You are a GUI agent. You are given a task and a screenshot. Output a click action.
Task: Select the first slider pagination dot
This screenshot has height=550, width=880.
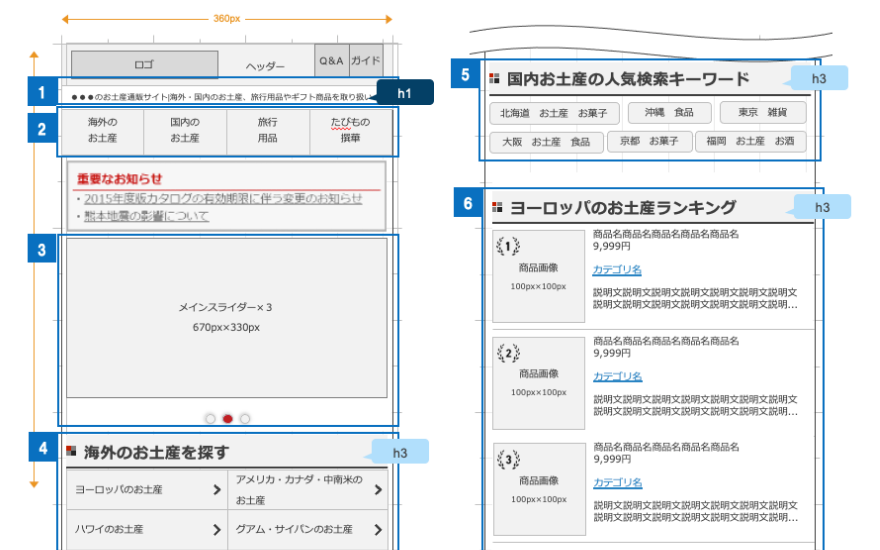(210, 419)
